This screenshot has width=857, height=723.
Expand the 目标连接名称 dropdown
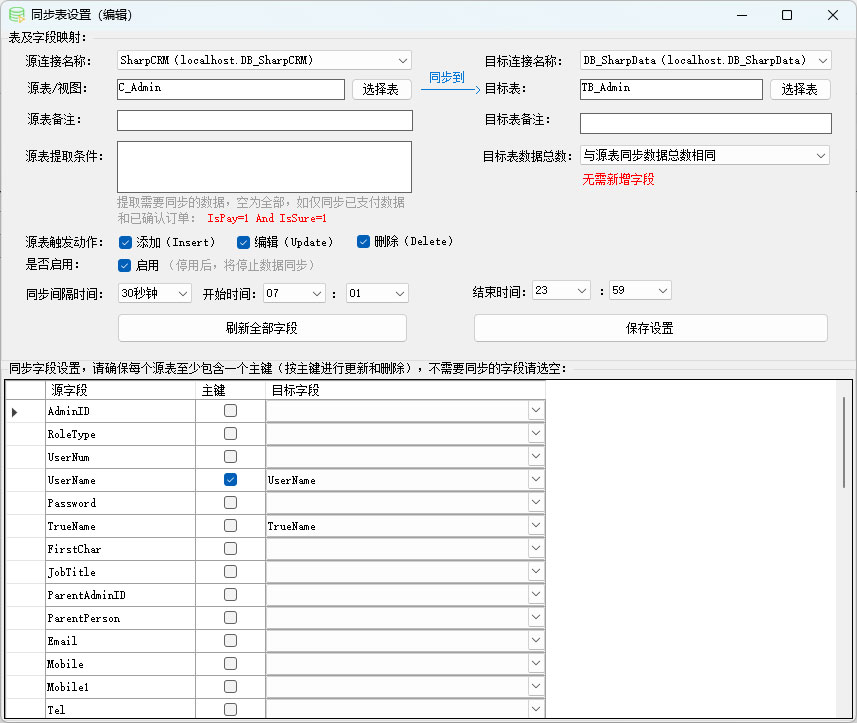(x=822, y=60)
